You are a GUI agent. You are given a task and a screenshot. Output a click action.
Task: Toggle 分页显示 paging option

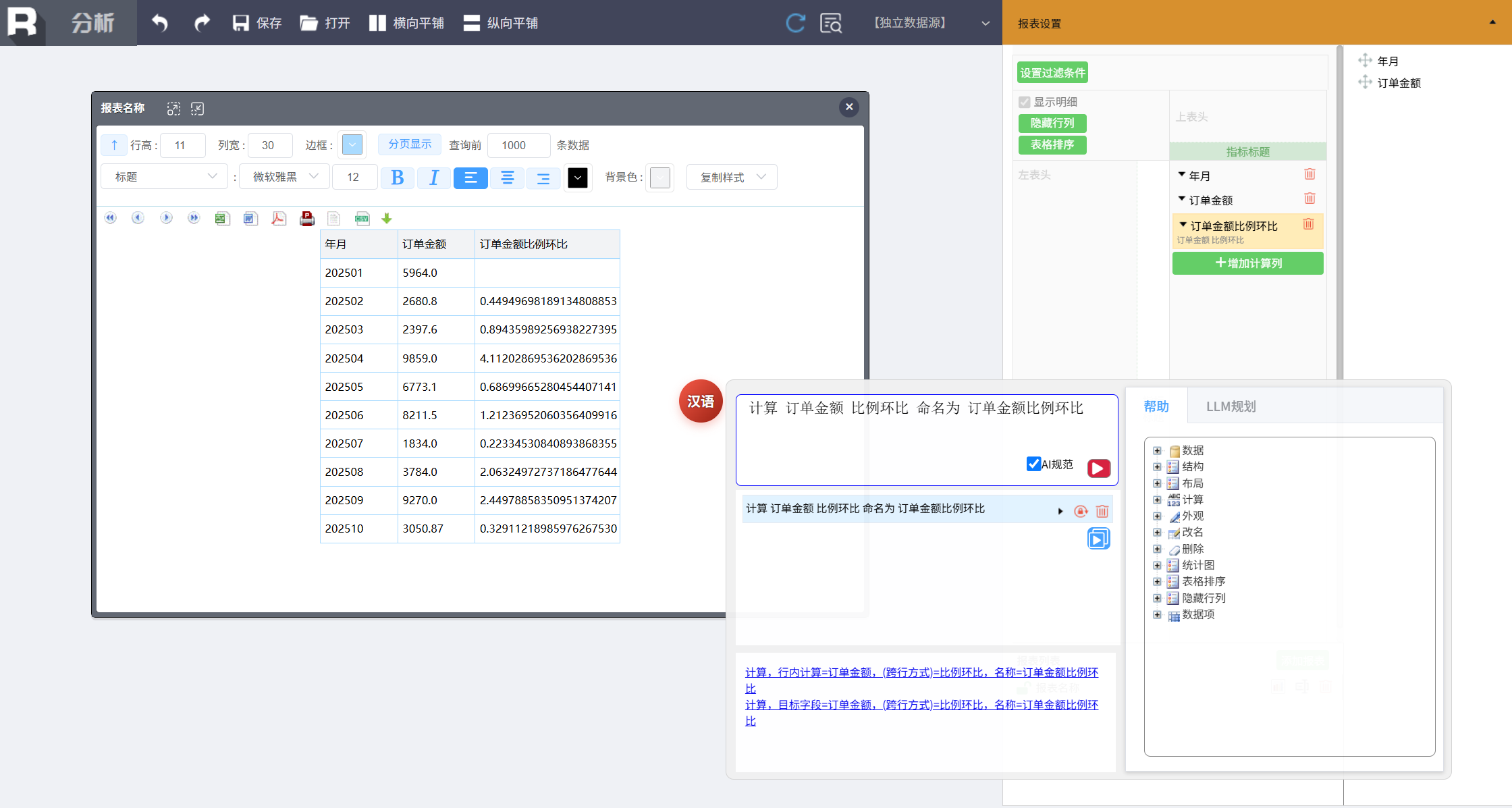410,144
